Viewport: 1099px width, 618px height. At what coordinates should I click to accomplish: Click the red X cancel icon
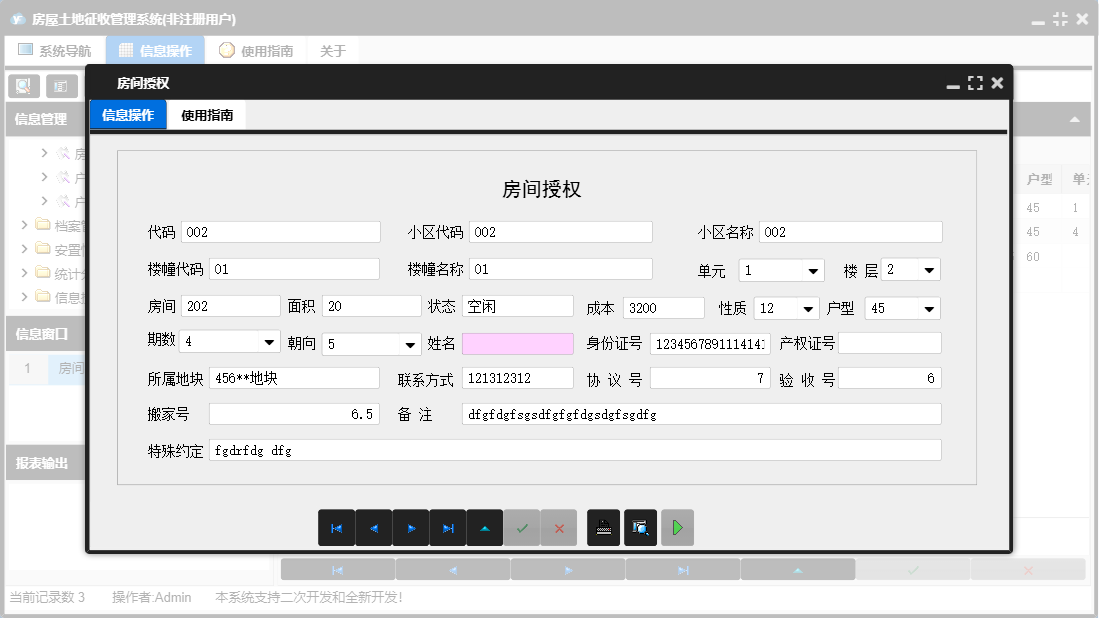coord(559,527)
